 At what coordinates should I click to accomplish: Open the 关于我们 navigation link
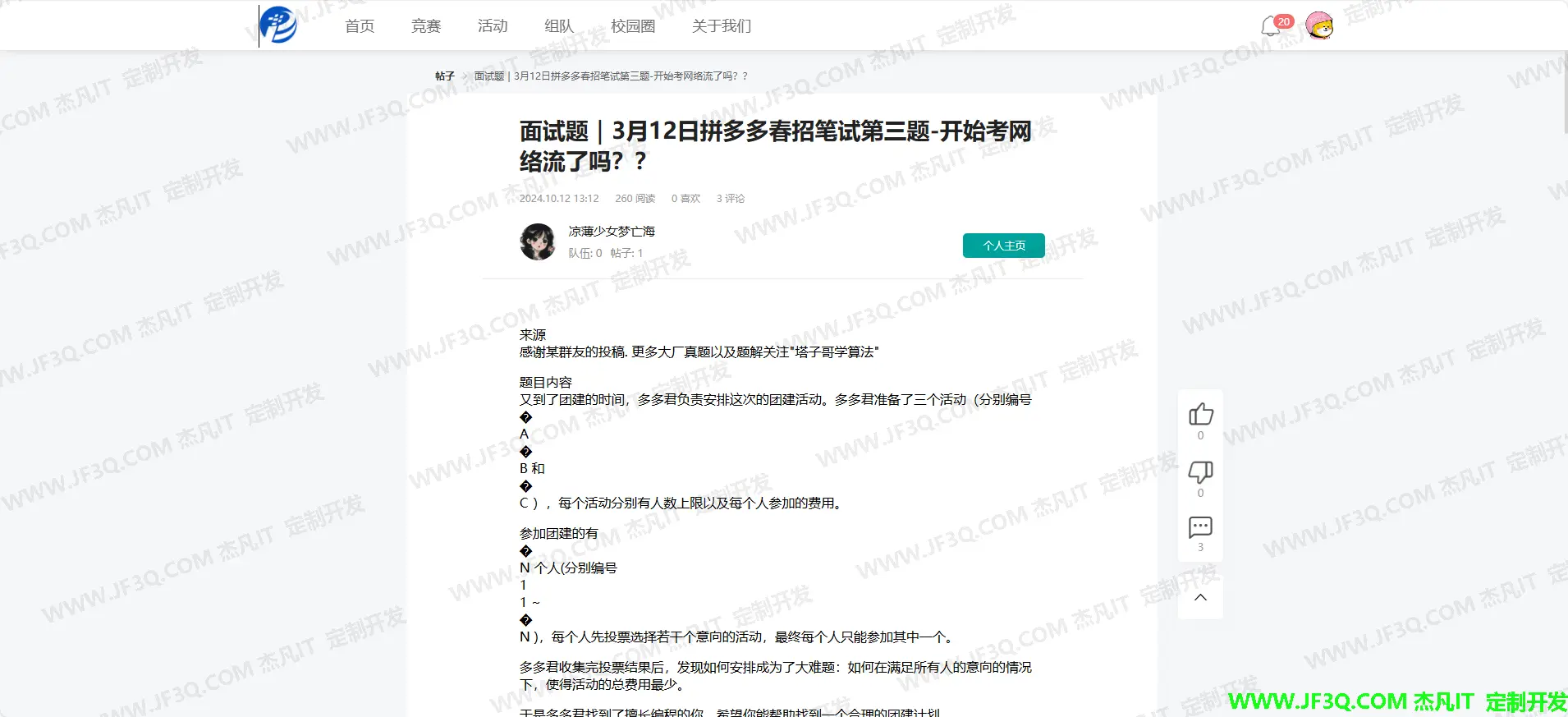[721, 26]
